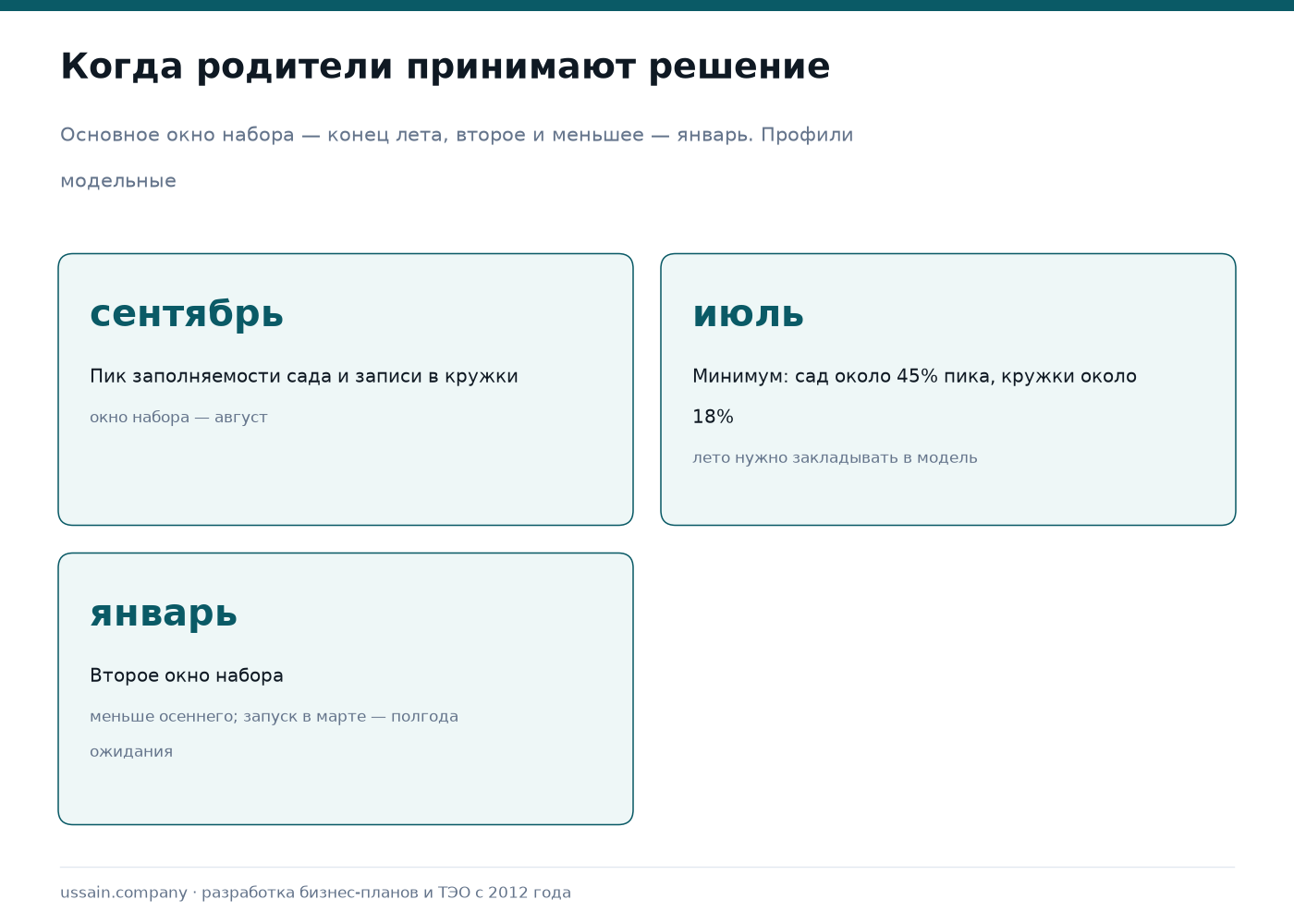Click the note "меньше осеннего; запуск в марте — полгода"

[274, 717]
